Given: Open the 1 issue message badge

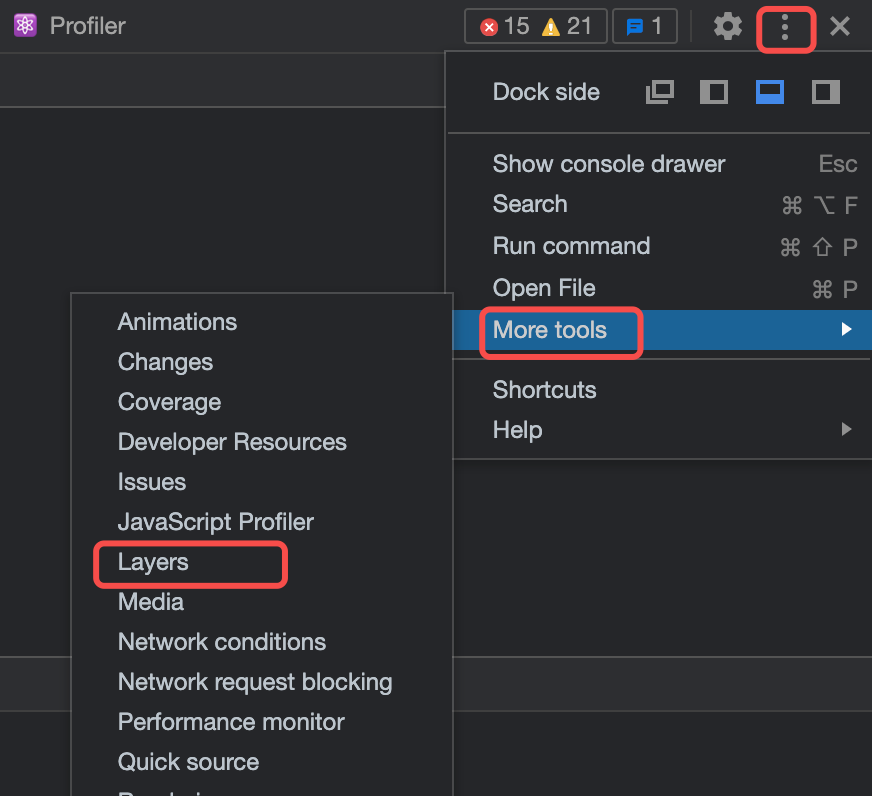Looking at the screenshot, I should (645, 26).
